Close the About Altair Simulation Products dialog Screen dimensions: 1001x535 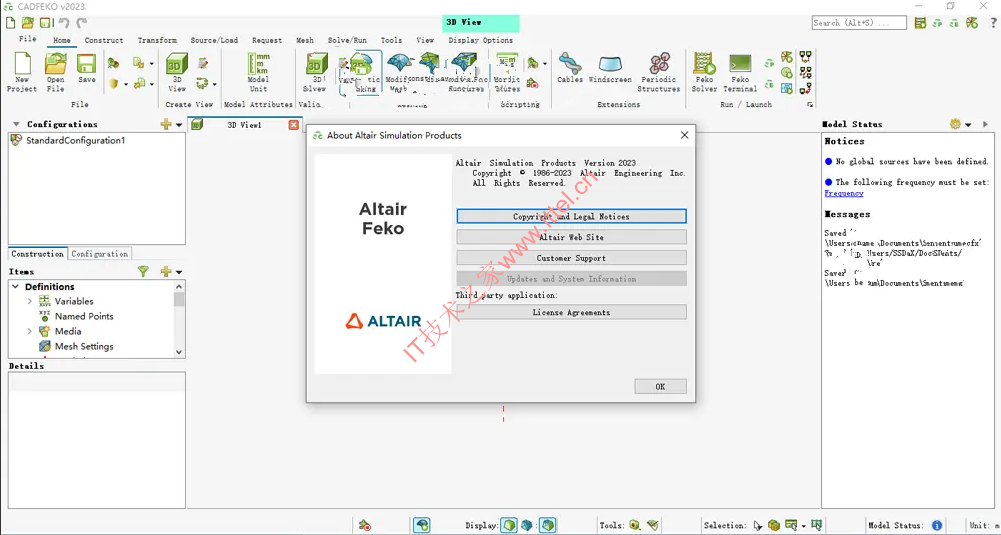[x=684, y=135]
